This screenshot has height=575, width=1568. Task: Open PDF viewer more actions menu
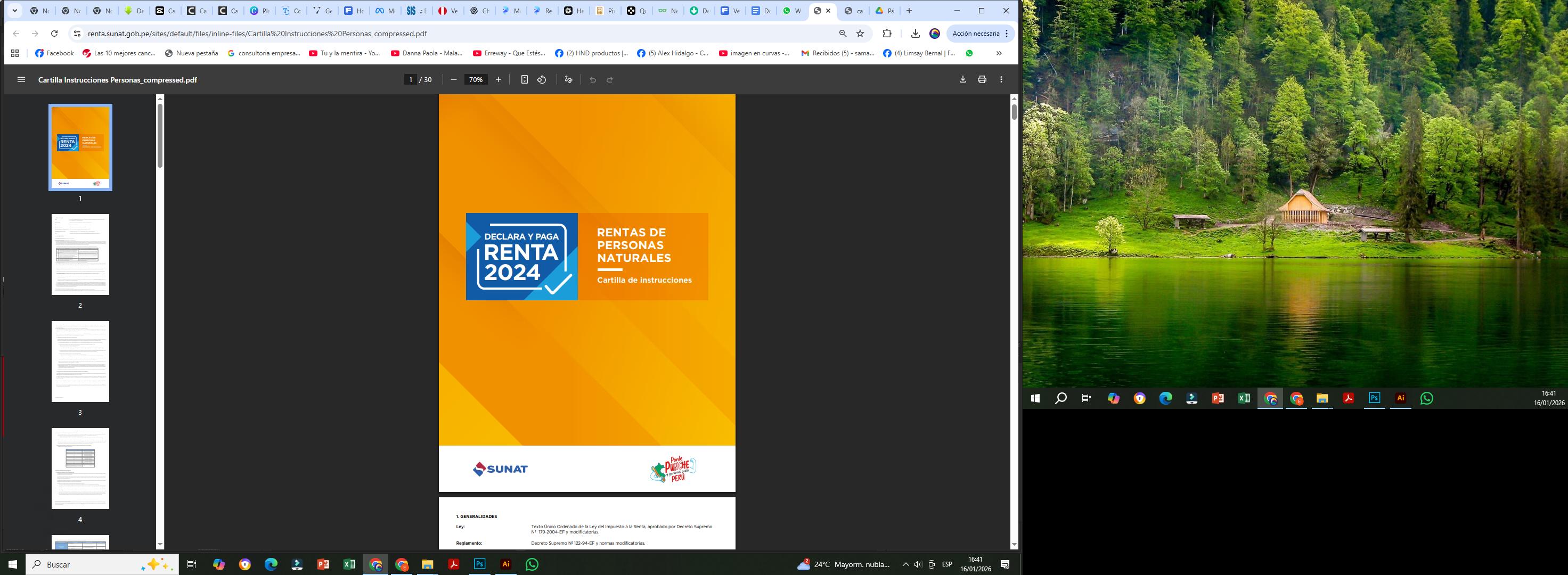tap(1001, 80)
